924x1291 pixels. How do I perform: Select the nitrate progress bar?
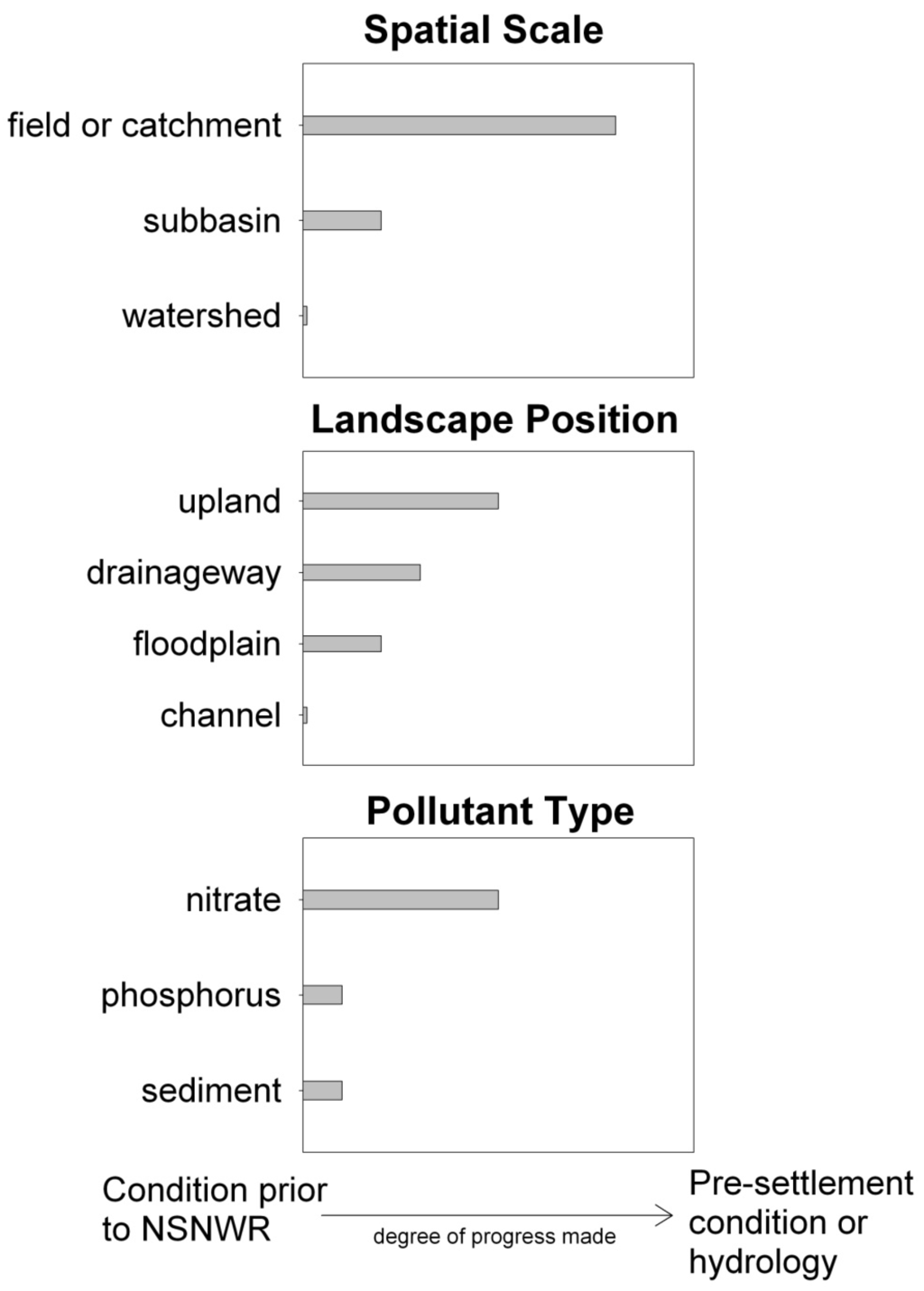400,899
